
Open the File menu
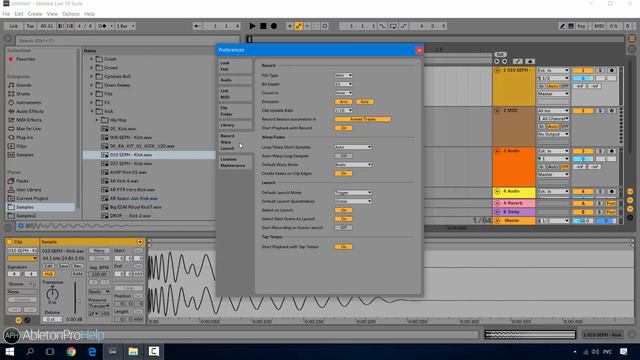point(6,14)
